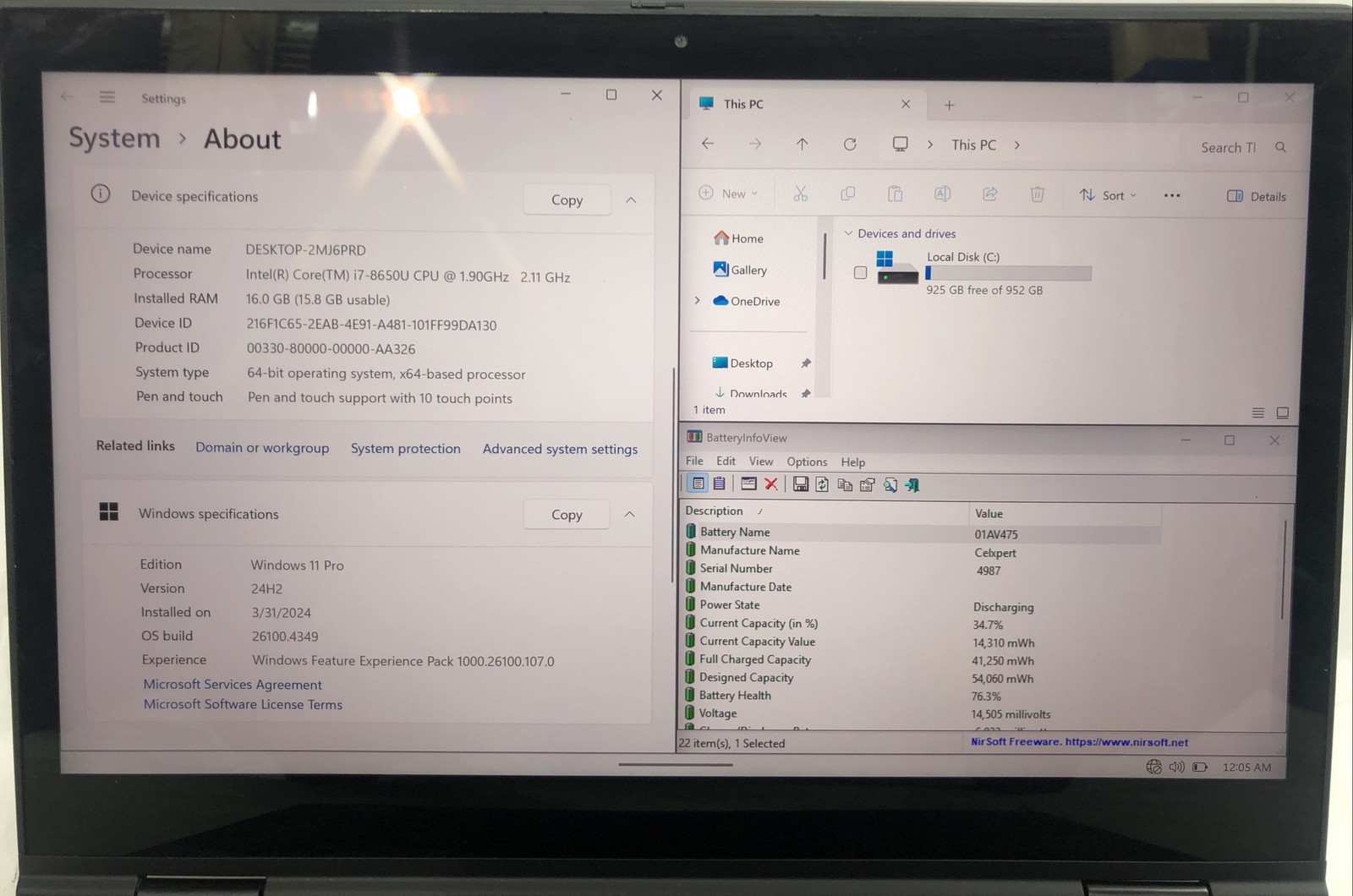Open the Help menu in BatteryInfoView
The width and height of the screenshot is (1353, 896).
click(x=852, y=462)
